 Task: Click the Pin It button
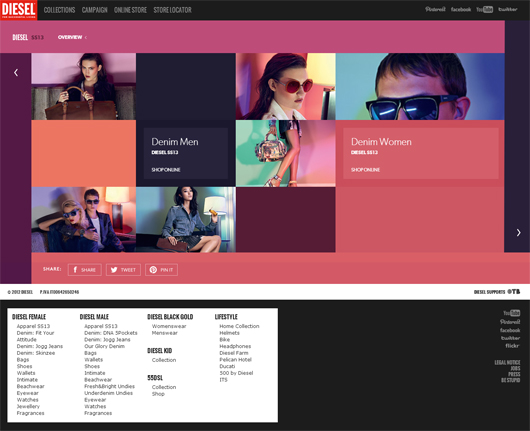click(x=162, y=270)
